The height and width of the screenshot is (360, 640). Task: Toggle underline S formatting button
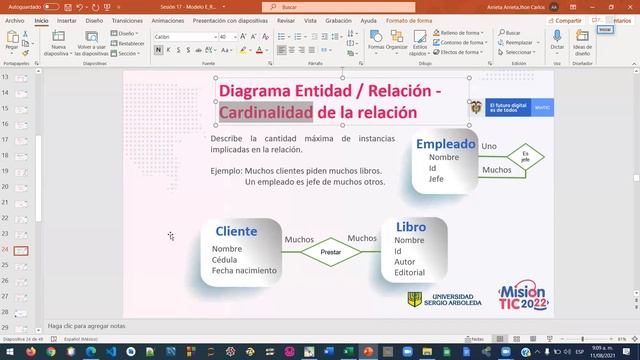(x=178, y=50)
